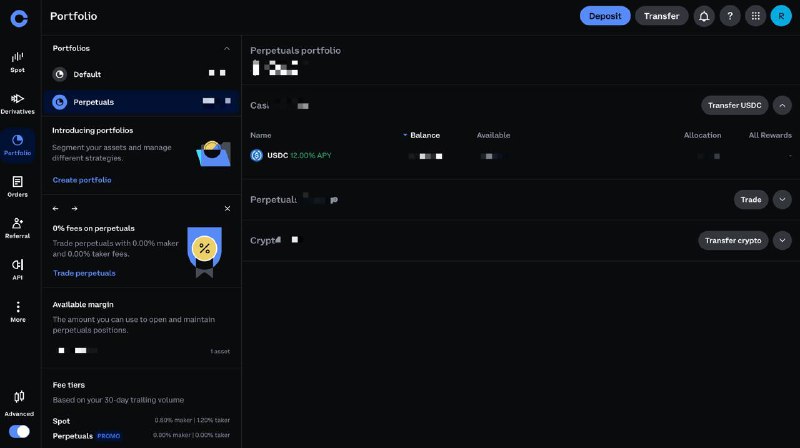This screenshot has height=448, width=800.
Task: Dismiss the 0% fees promo card
Action: [227, 209]
